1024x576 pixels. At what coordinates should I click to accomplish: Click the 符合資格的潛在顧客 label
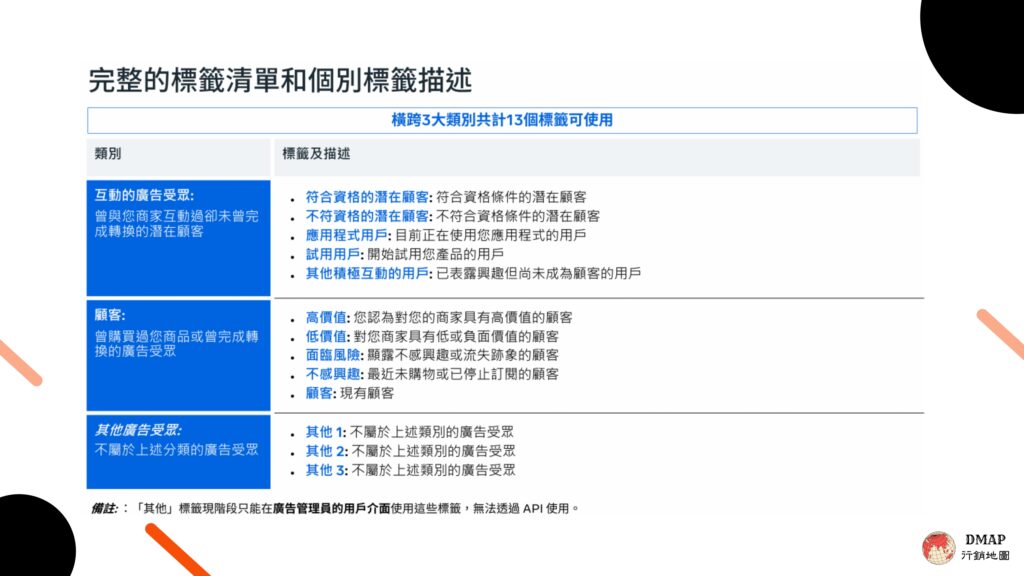click(x=369, y=197)
